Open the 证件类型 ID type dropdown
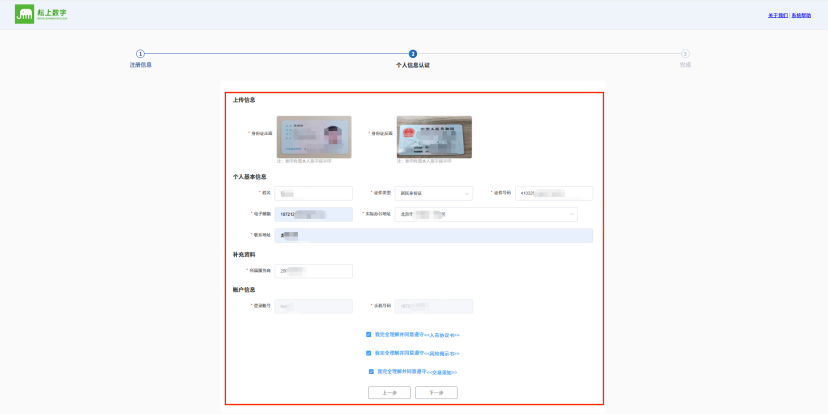 point(434,193)
